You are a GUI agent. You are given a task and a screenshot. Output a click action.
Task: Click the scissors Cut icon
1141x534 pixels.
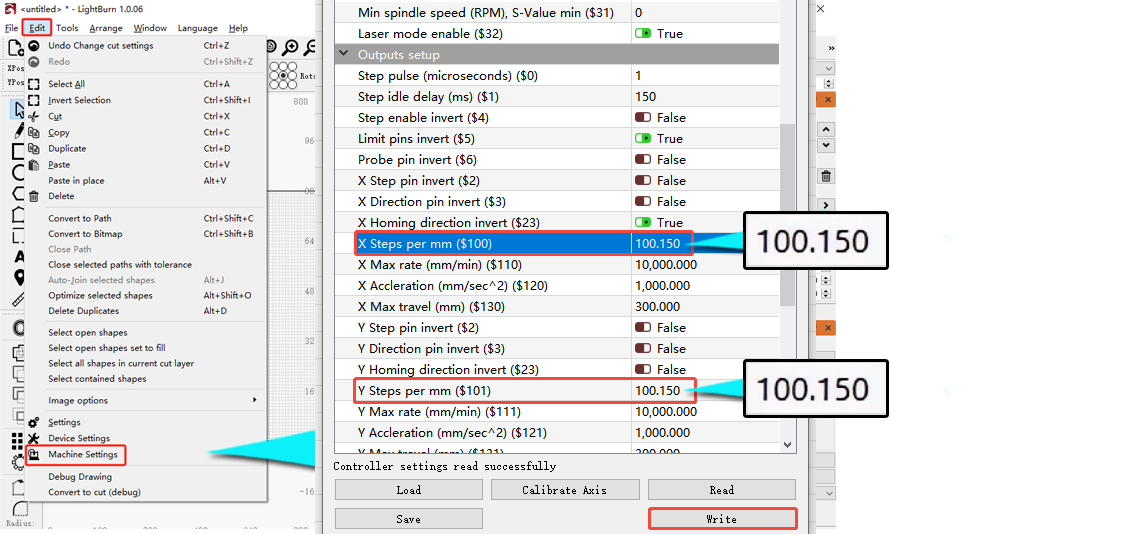pyautogui.click(x=33, y=116)
